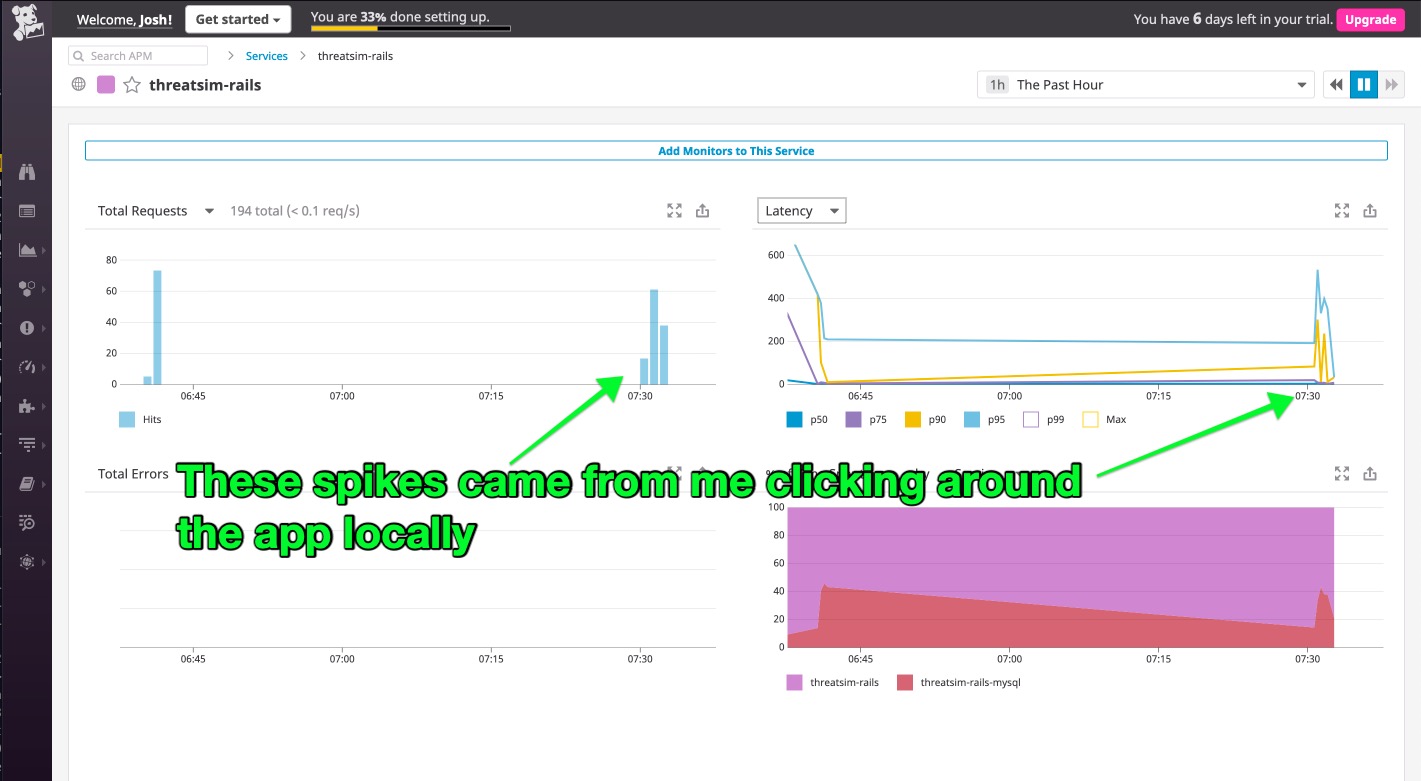Open the binoculars Watchdog icon in sidebar

click(27, 172)
